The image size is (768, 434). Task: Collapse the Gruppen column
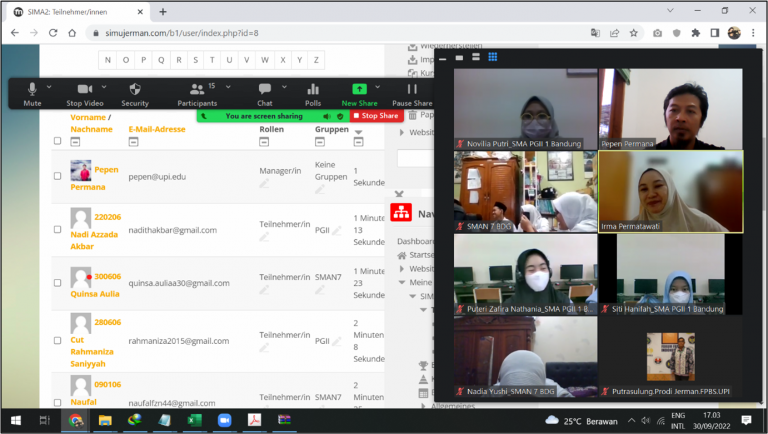click(x=320, y=142)
